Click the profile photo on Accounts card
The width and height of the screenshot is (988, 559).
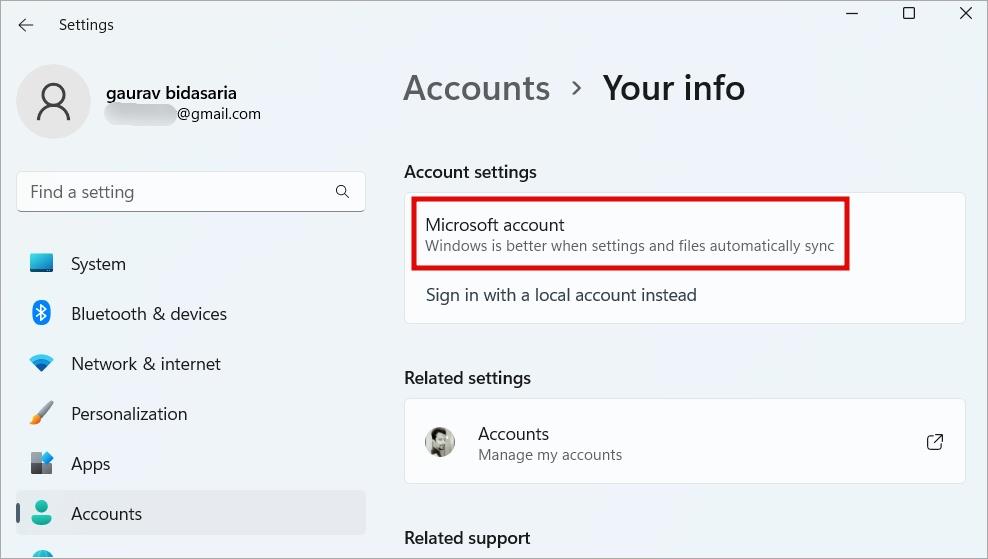pyautogui.click(x=440, y=442)
